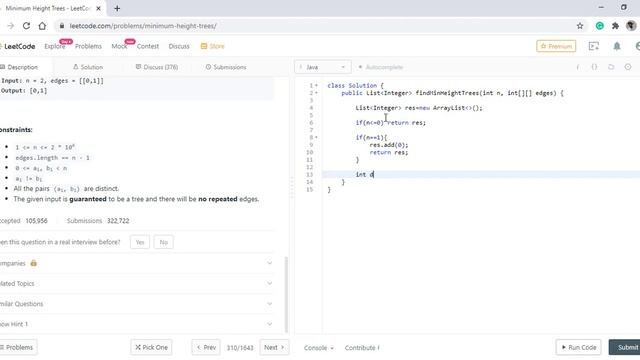Viewport: 640px width, 360px height.
Task: Click the Submissions count 322,722
Action: click(118, 221)
